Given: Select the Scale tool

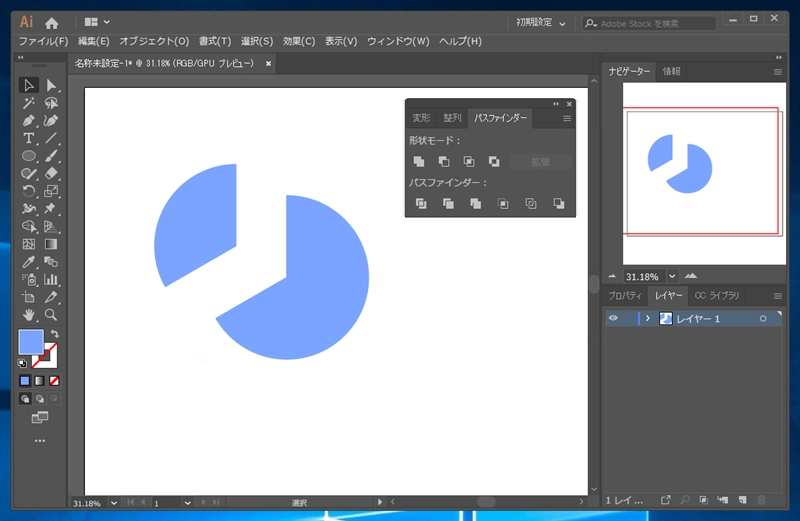Looking at the screenshot, I should (51, 191).
